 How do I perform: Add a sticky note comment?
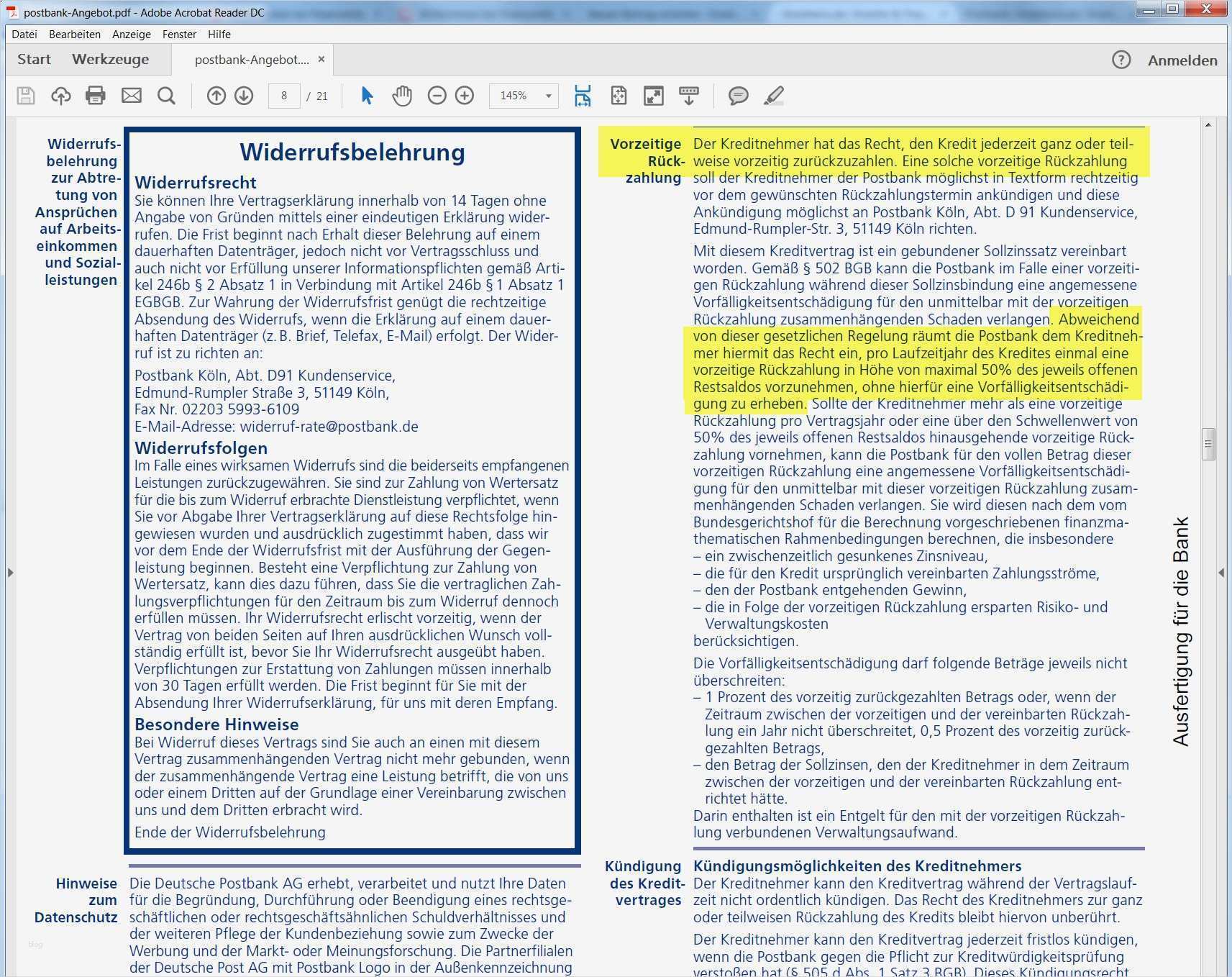738,96
